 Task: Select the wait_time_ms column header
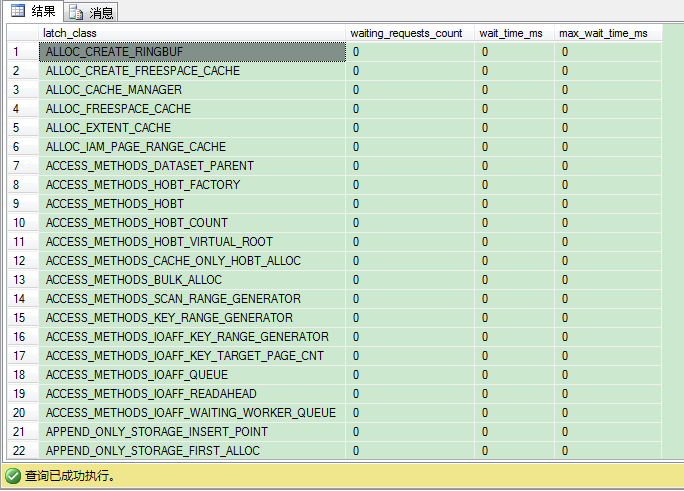515,33
